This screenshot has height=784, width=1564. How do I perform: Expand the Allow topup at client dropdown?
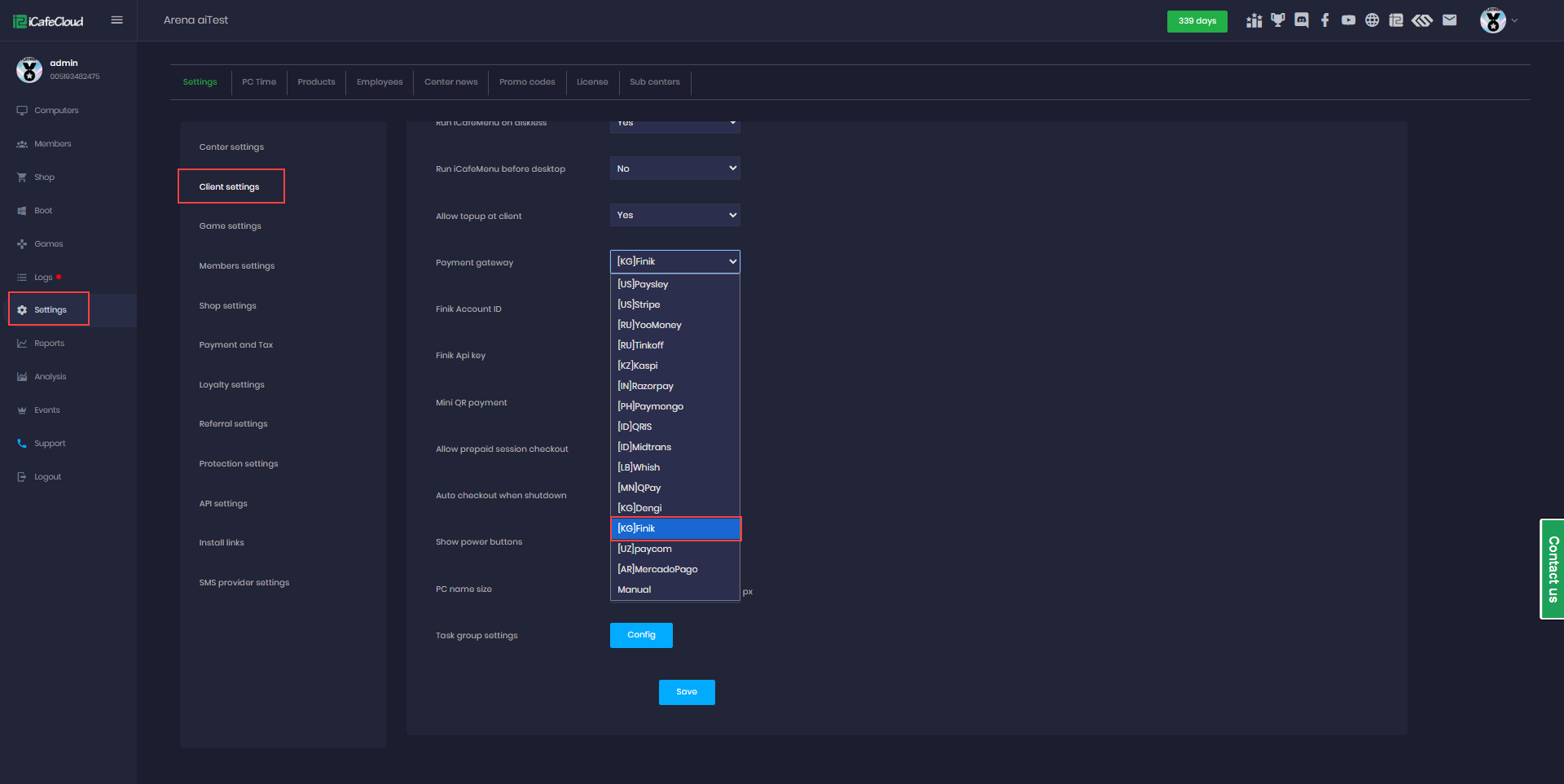coord(674,215)
